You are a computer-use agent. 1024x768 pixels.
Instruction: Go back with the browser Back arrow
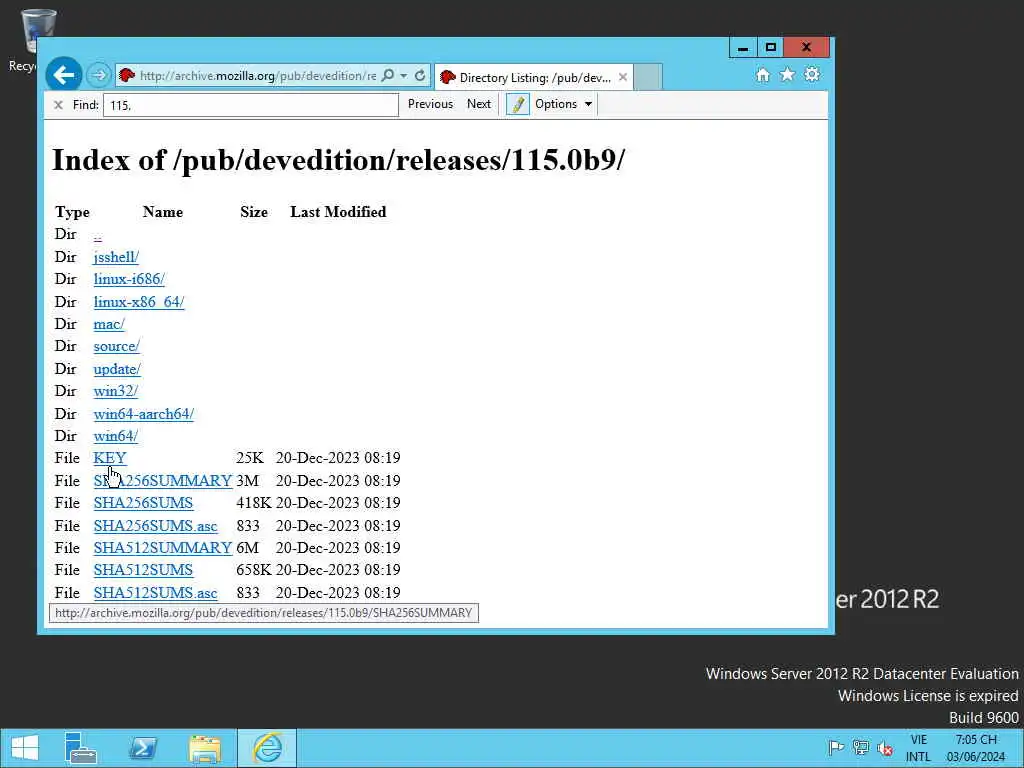point(63,75)
